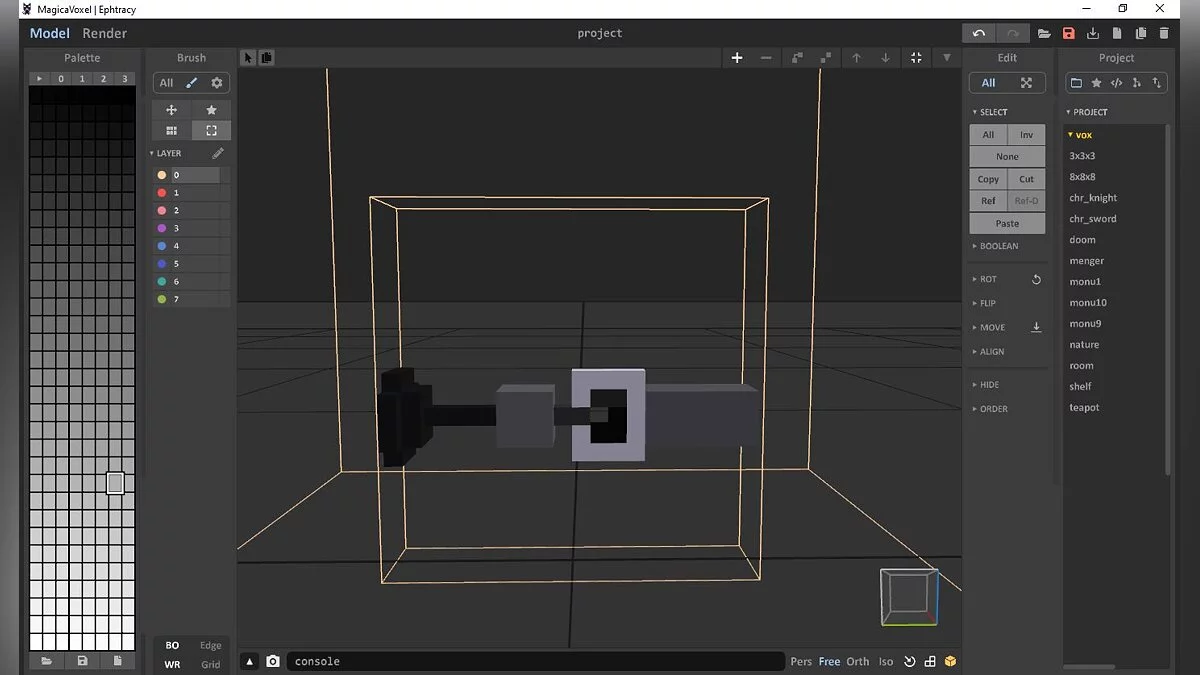The width and height of the screenshot is (1200, 675).
Task: Click the undo arrow icon
Action: 978,33
